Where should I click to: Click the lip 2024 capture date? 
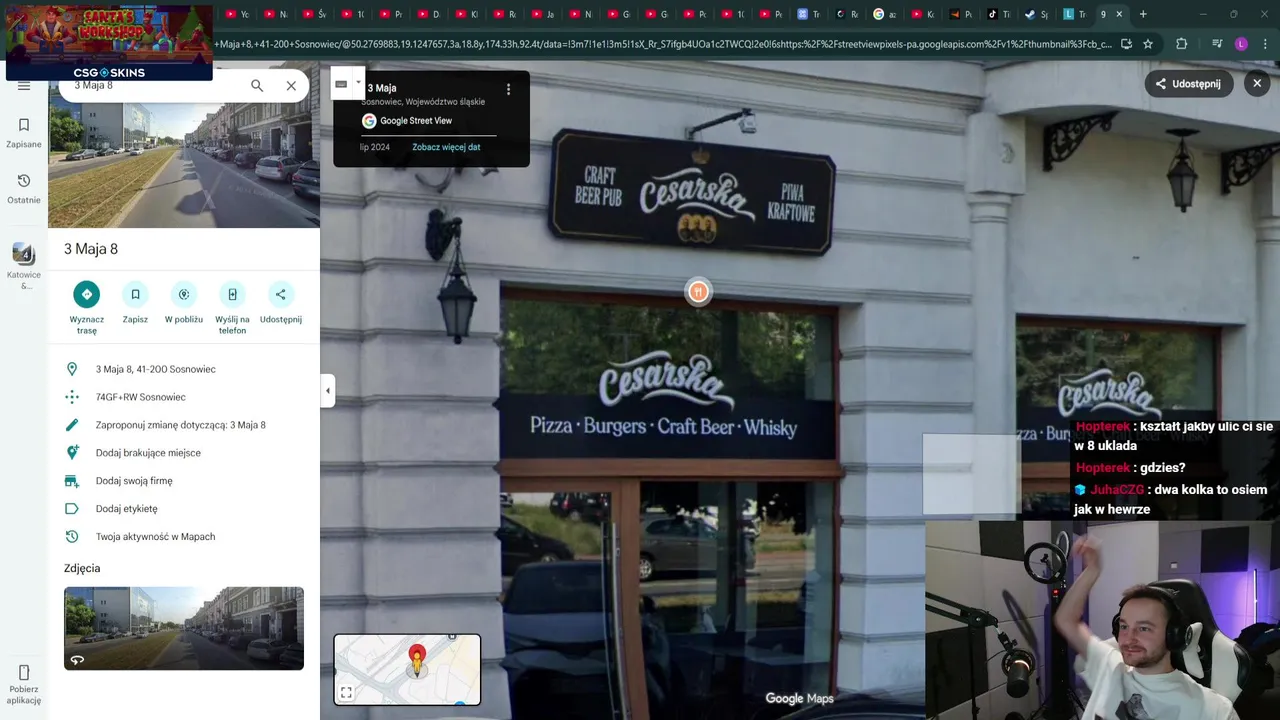tap(375, 147)
